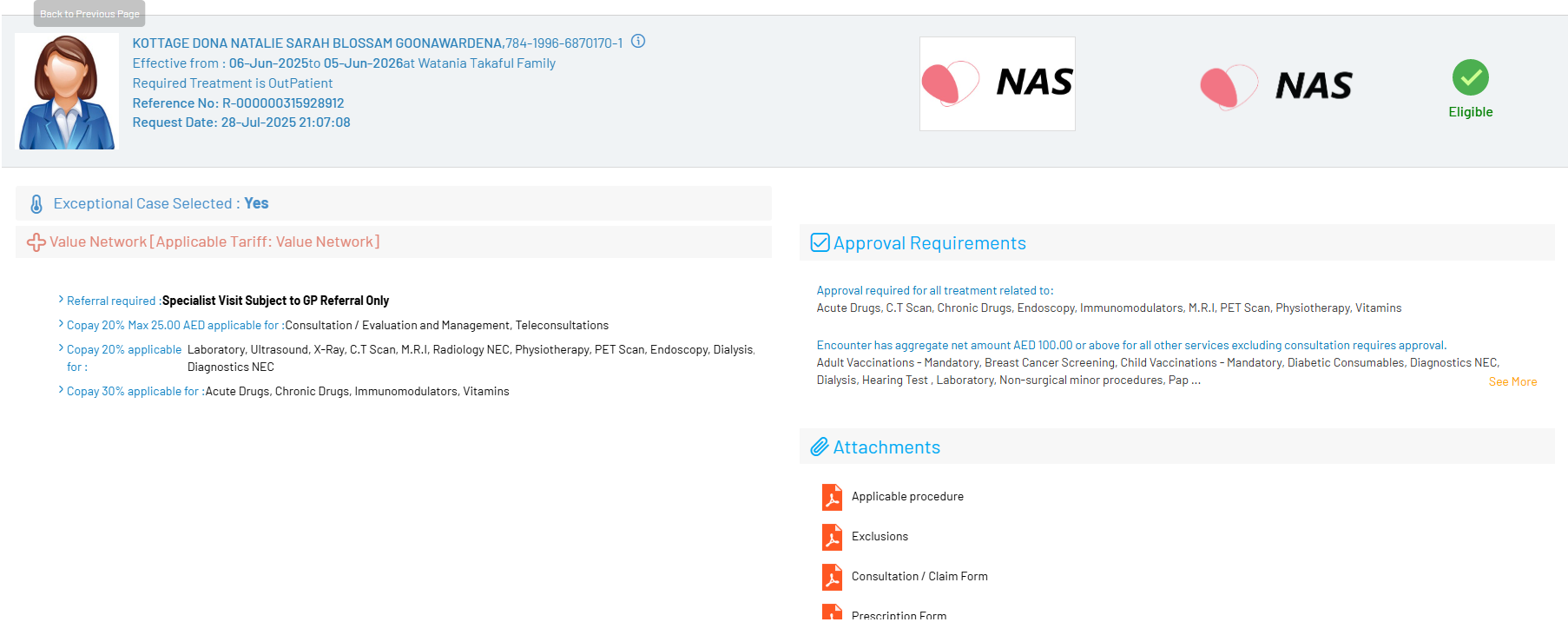Screen dimensions: 1568x642
Task: Open the Prescription Form attachment
Action: pos(899,615)
